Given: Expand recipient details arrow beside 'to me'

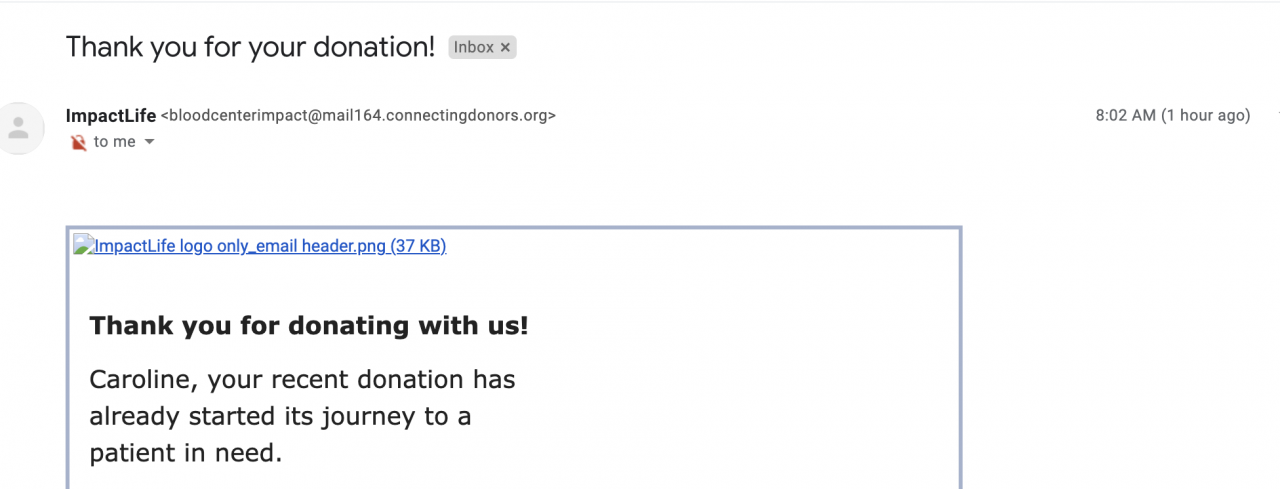Looking at the screenshot, I should tap(150, 142).
